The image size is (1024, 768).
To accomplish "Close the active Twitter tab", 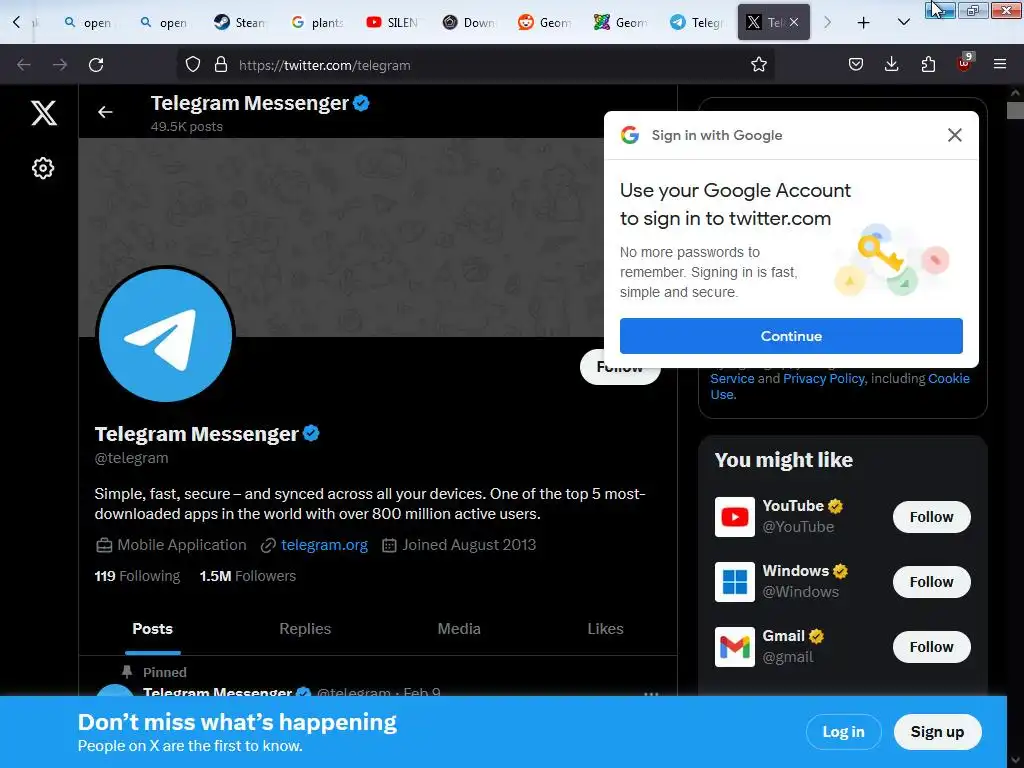I will (793, 22).
